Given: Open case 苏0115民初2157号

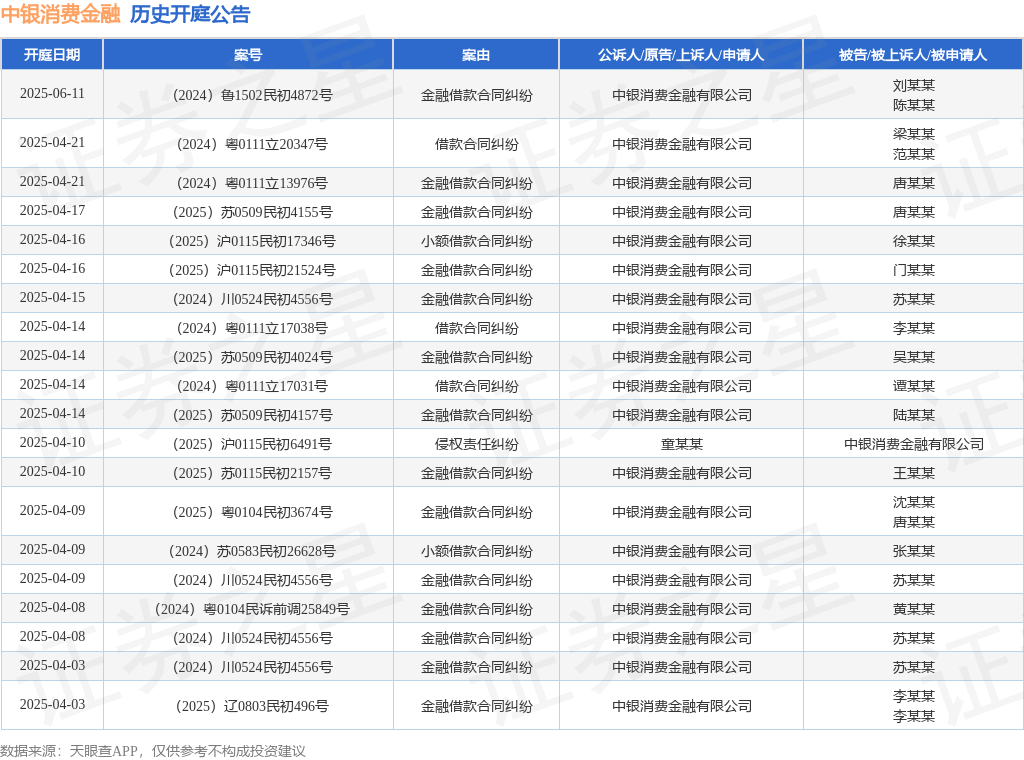Looking at the screenshot, I should click(x=253, y=473).
